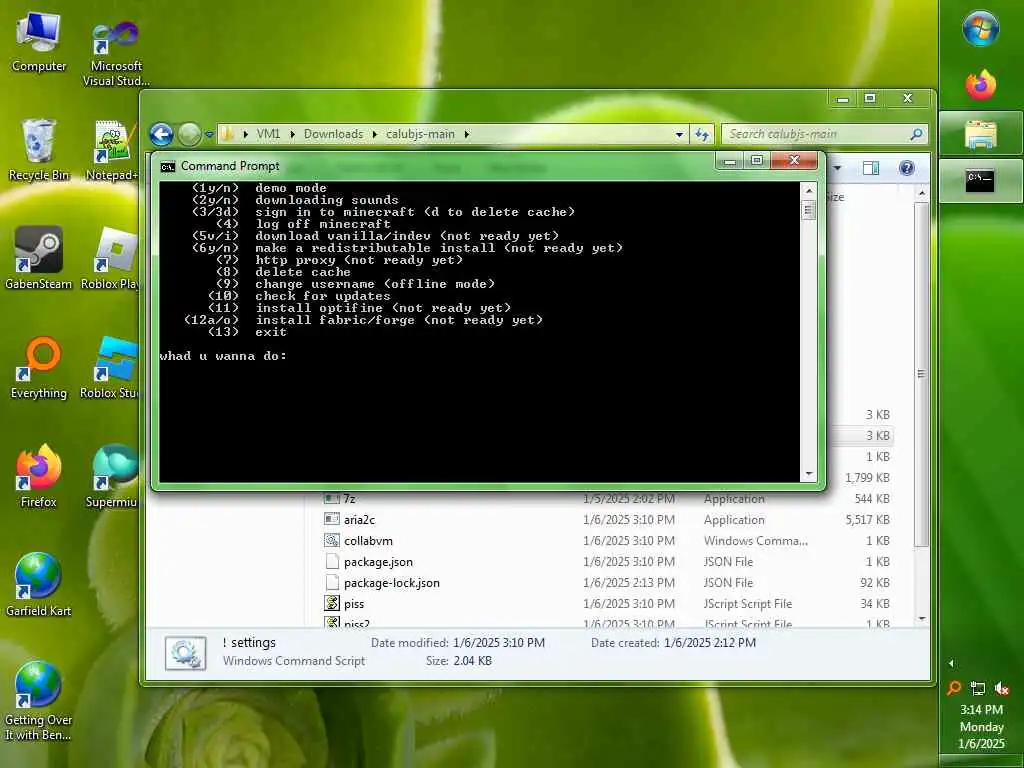The height and width of the screenshot is (768, 1024).
Task: Minimize the Command Prompt window
Action: 730,160
